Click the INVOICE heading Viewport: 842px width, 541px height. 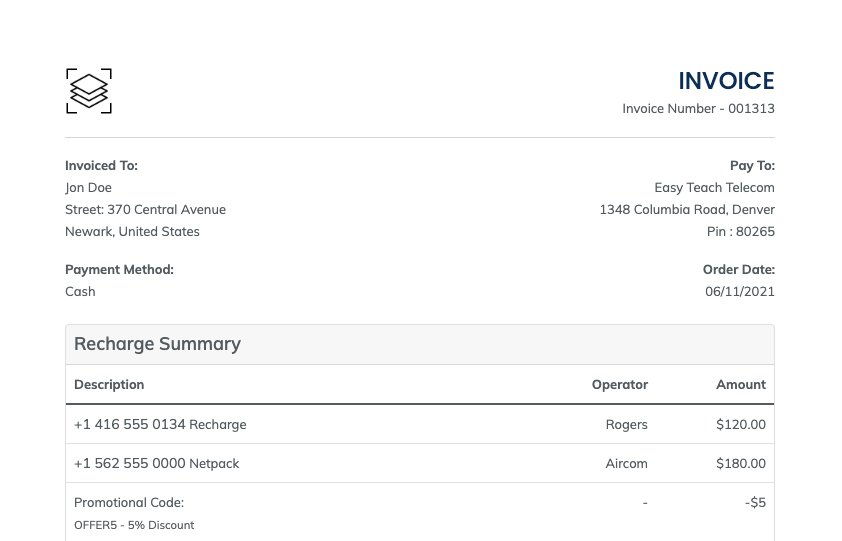(x=726, y=81)
